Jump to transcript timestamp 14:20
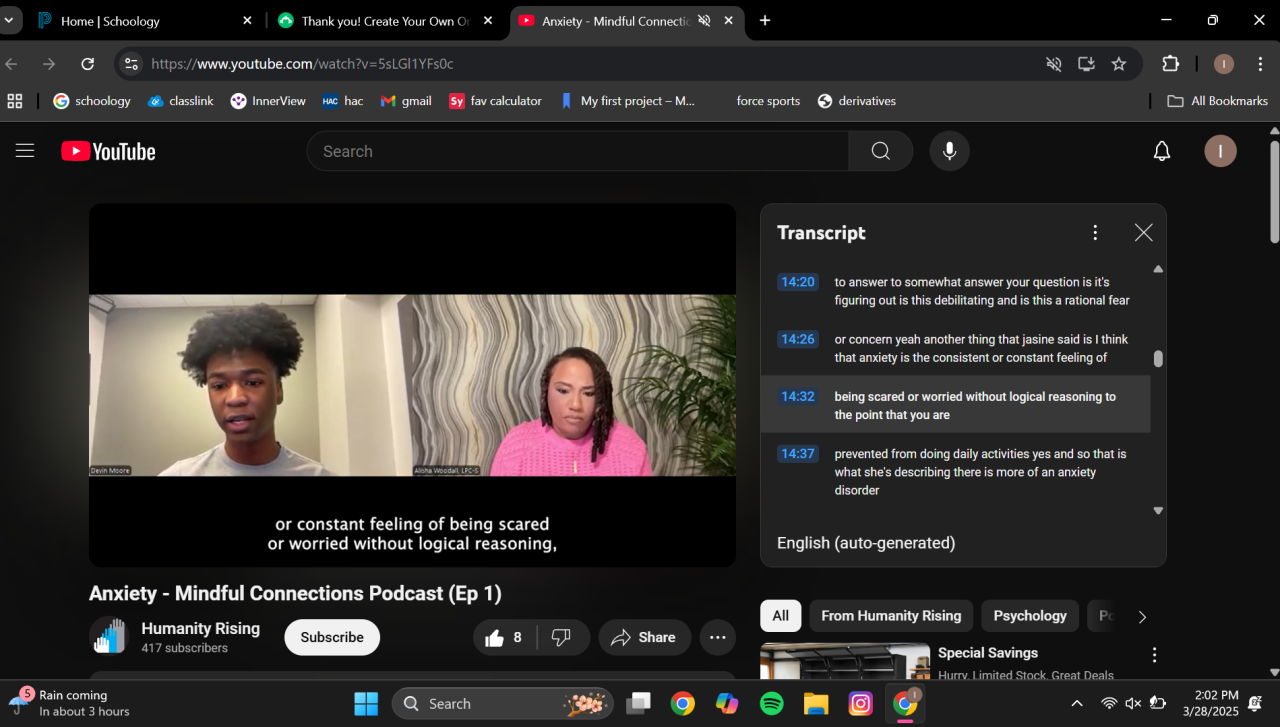Image resolution: width=1280 pixels, height=727 pixels. [x=798, y=282]
